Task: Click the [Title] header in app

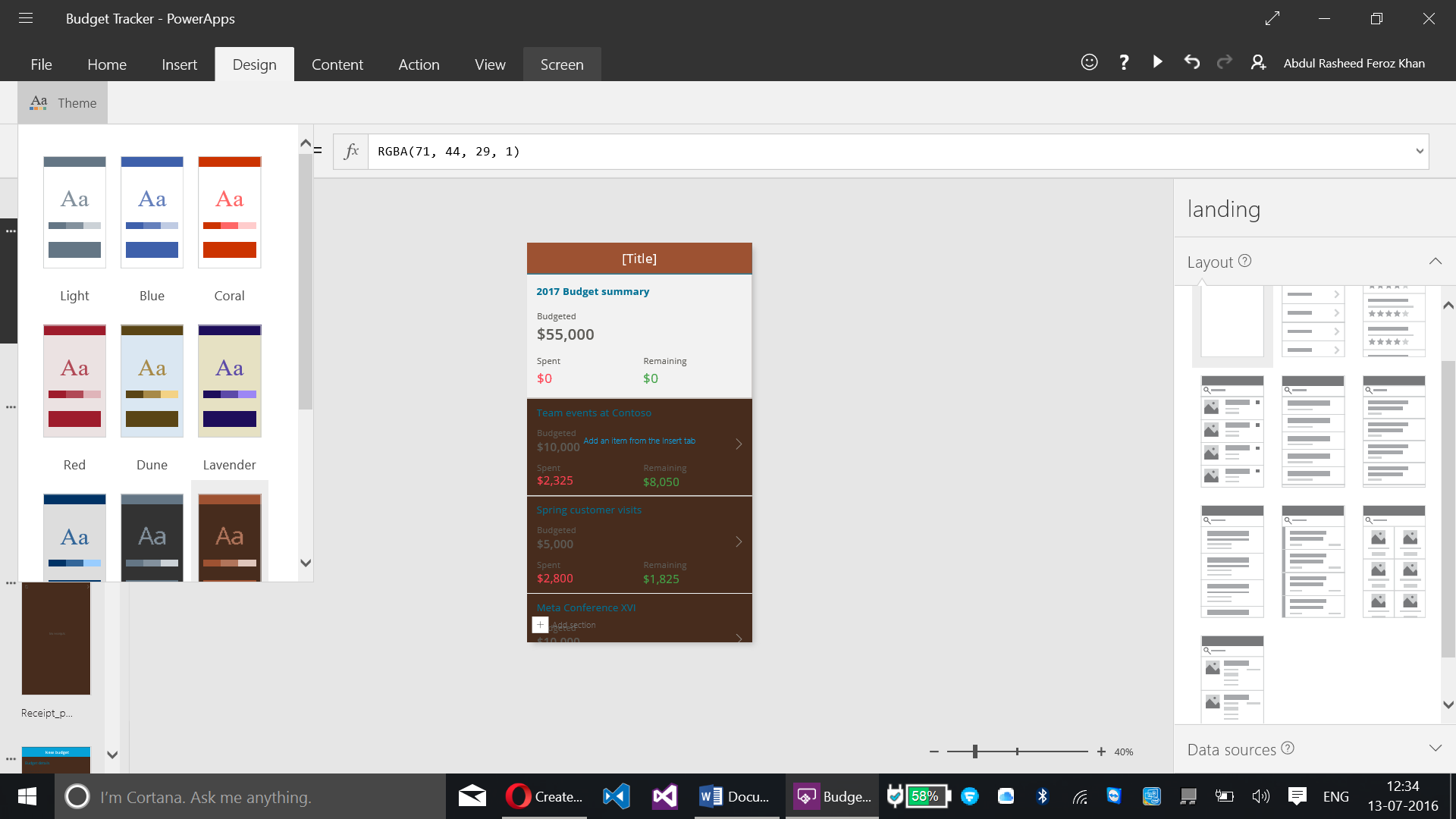Action: pos(639,259)
